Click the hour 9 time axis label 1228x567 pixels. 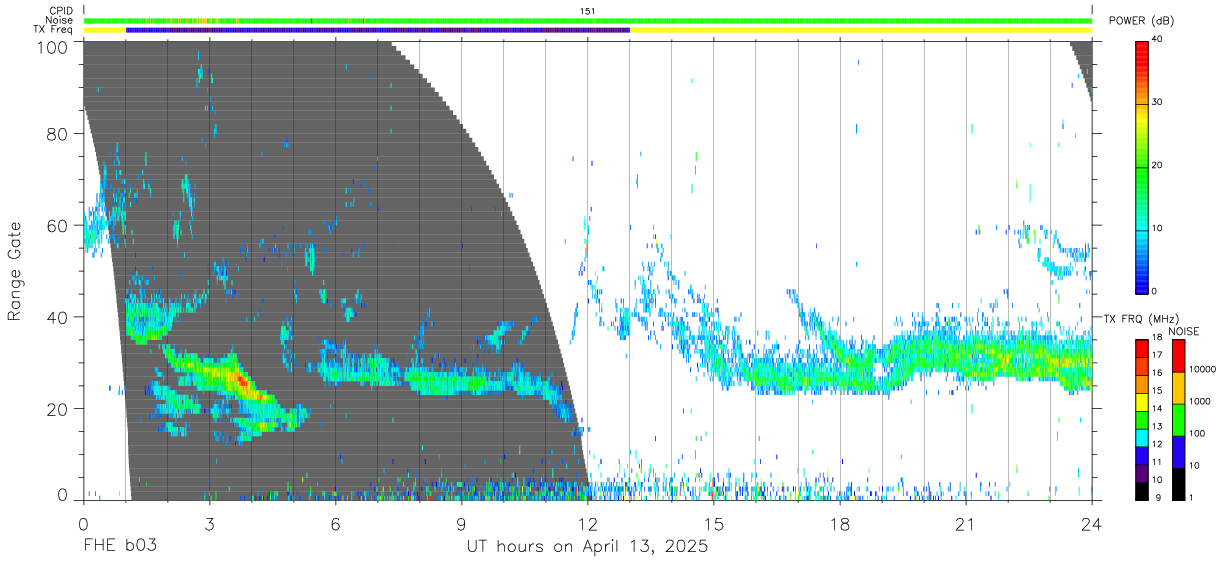(462, 523)
